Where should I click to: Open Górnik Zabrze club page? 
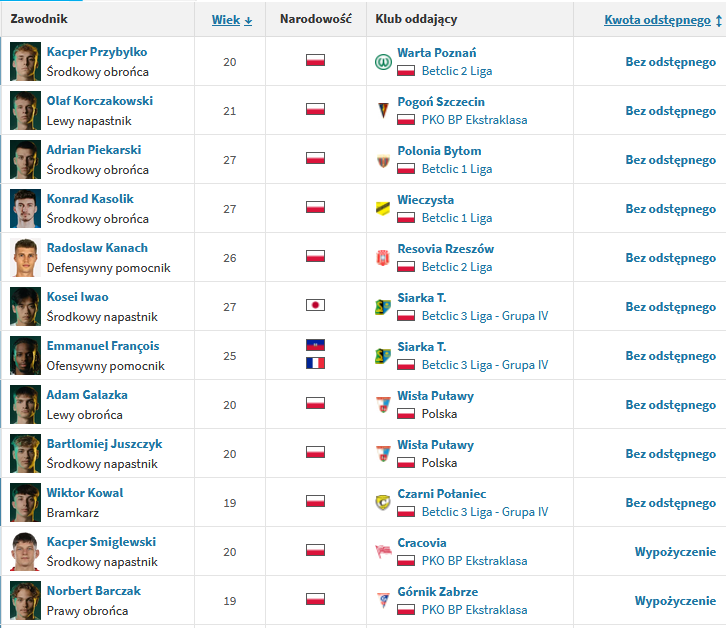[438, 592]
